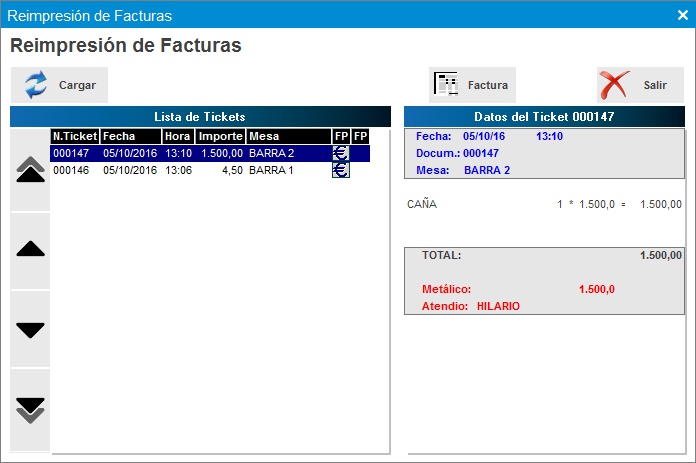Select ticket number 000147 cell
Image resolution: width=696 pixels, height=463 pixels.
[x=71, y=154]
